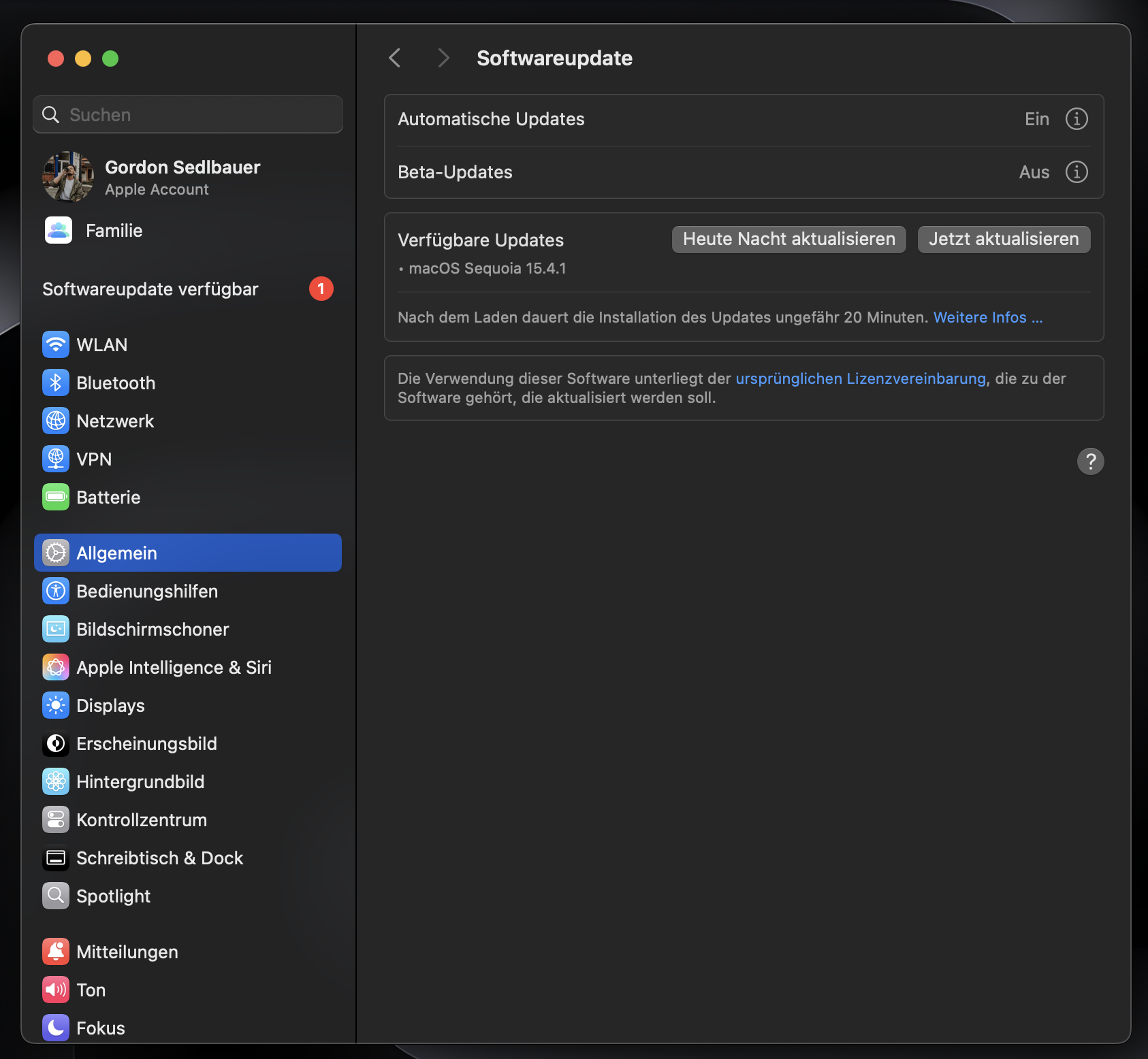The image size is (1148, 1059).
Task: Open the Apple Intelligence & Siri icon
Action: pyautogui.click(x=56, y=667)
